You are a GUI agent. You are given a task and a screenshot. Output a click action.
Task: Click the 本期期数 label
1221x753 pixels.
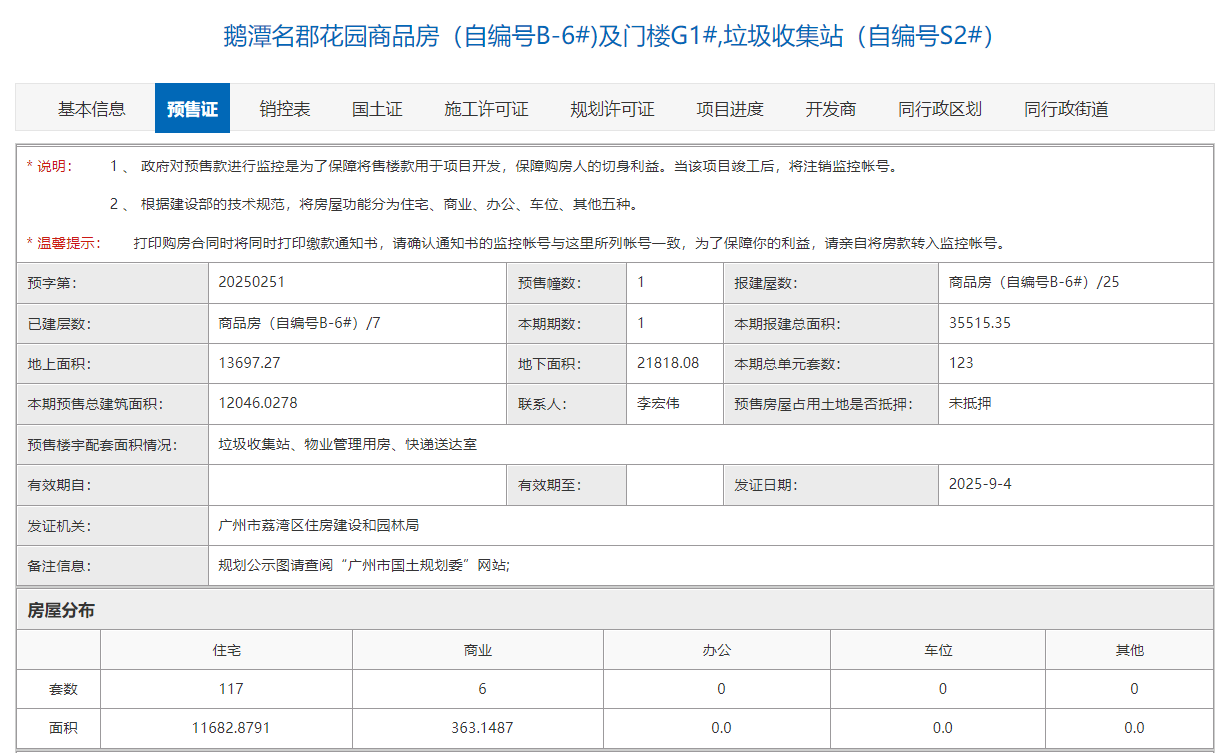(549, 324)
